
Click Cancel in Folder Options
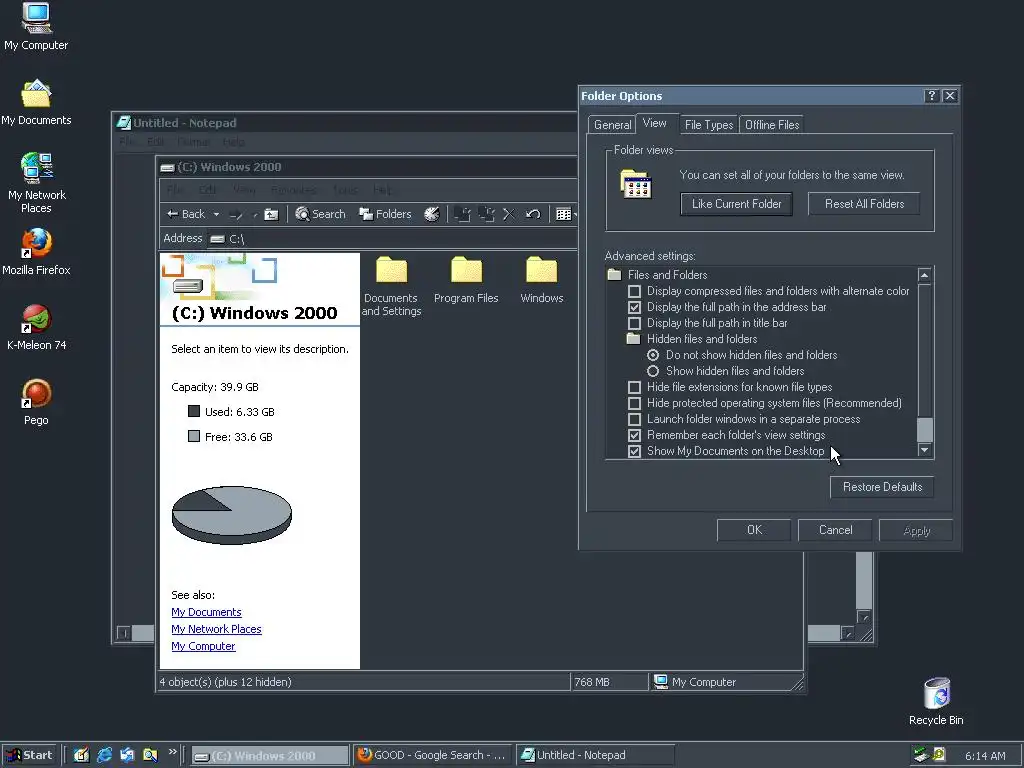(835, 530)
